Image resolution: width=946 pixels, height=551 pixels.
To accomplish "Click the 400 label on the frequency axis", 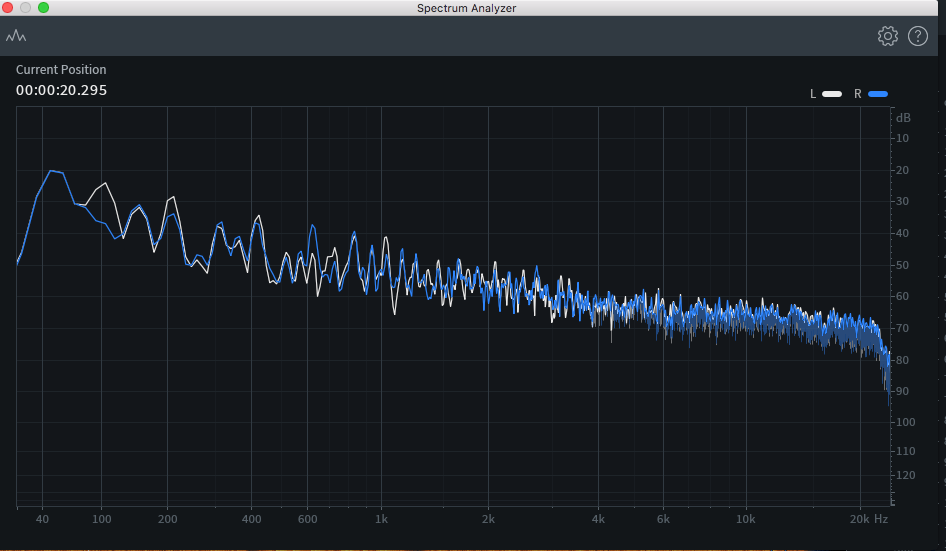I will 252,519.
